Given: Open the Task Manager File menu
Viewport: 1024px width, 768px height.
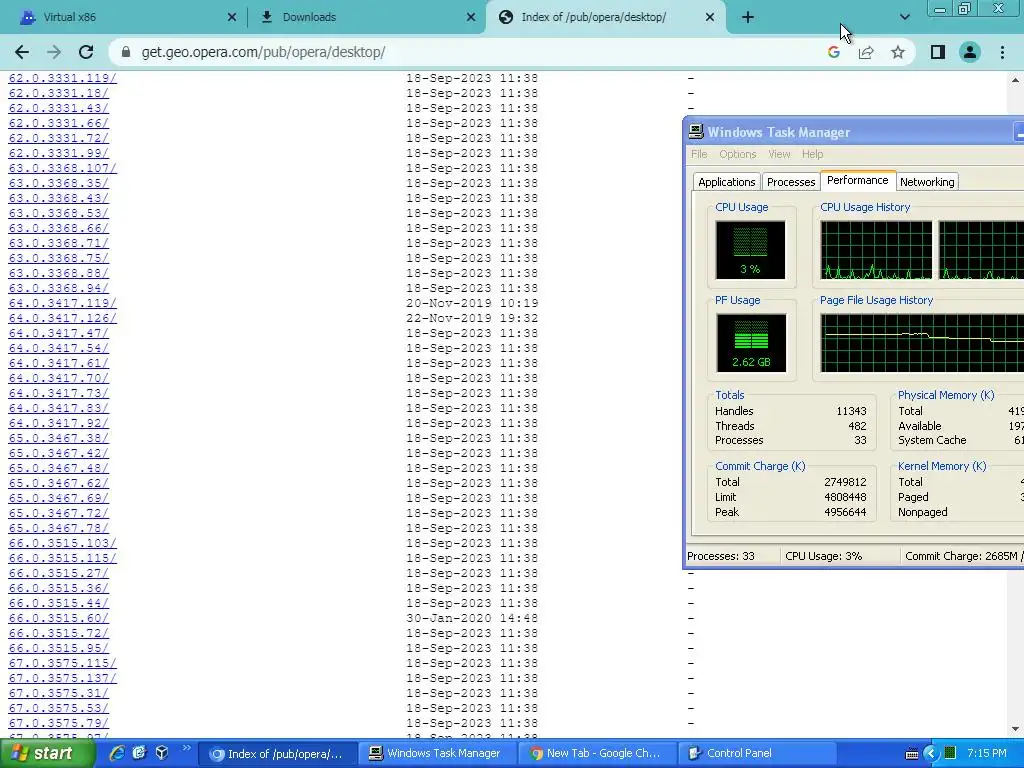Looking at the screenshot, I should coord(699,154).
